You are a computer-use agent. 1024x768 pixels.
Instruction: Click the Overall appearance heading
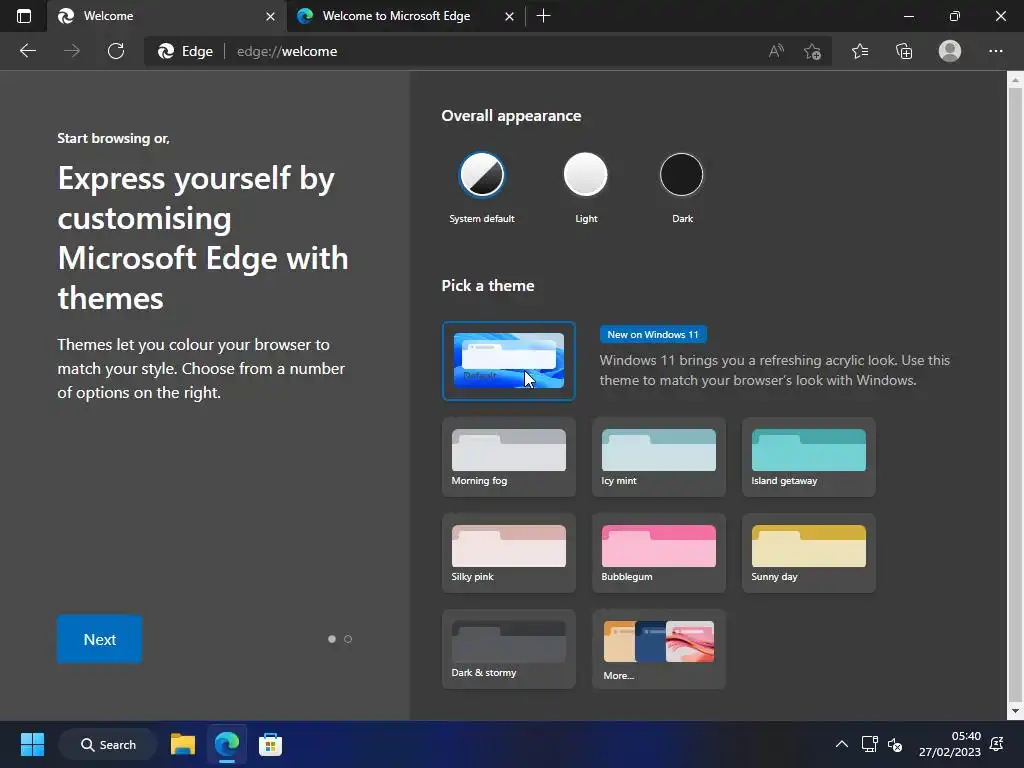511,116
